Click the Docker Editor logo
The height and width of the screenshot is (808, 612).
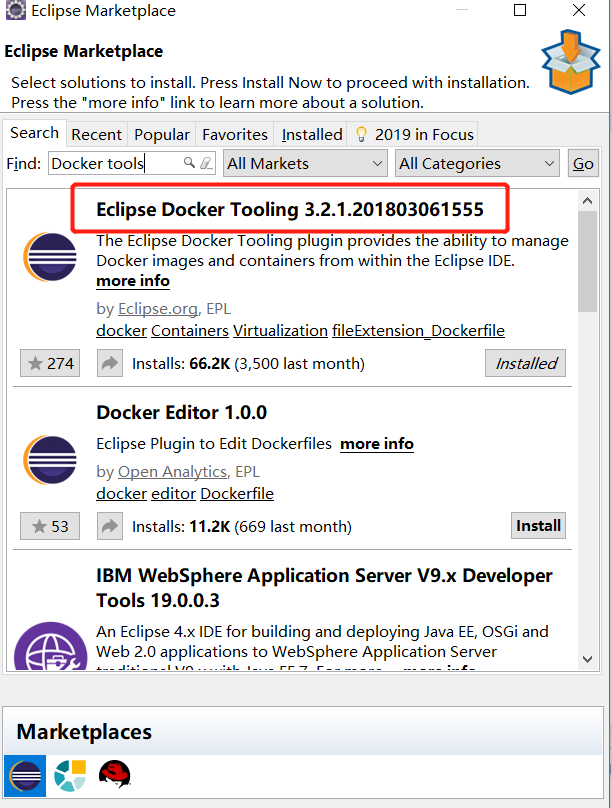pyautogui.click(x=50, y=460)
